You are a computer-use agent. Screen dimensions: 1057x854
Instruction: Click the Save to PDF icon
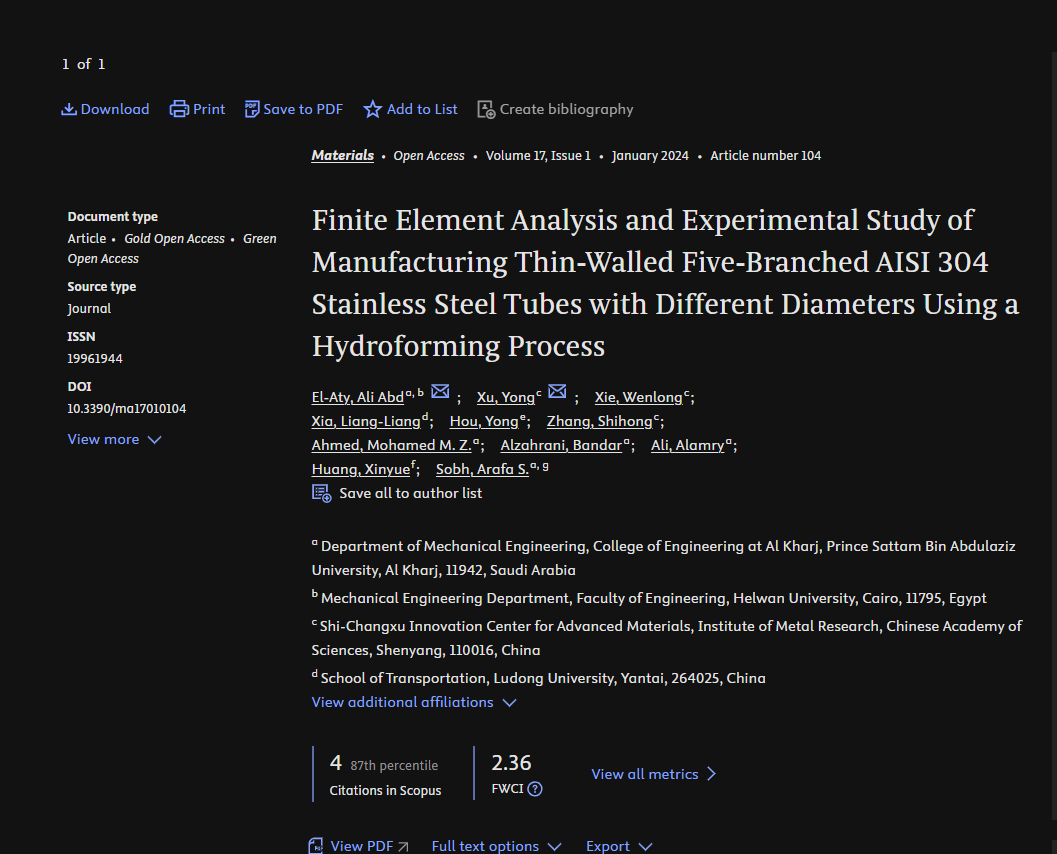(x=251, y=109)
